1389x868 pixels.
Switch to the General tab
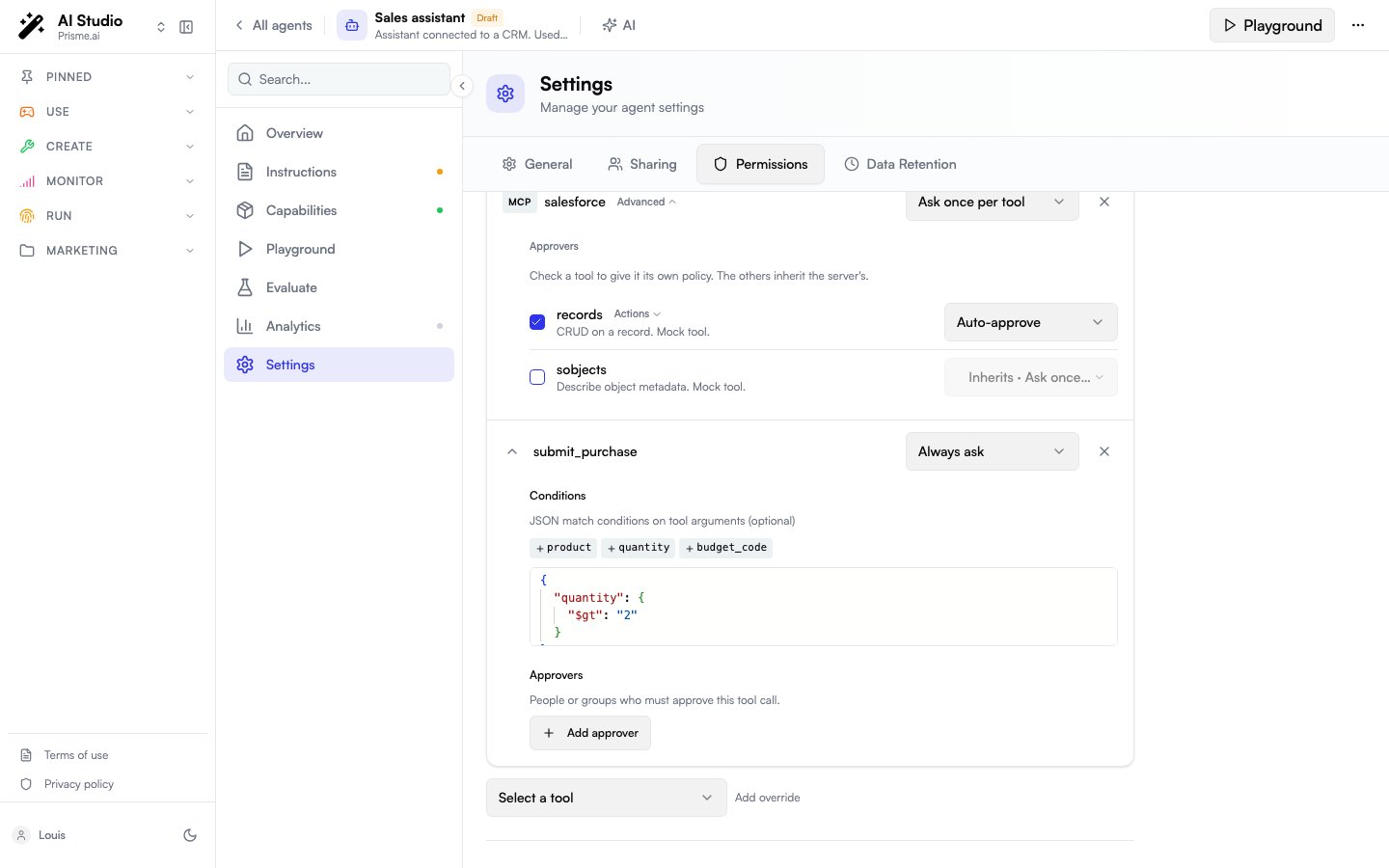(x=537, y=164)
